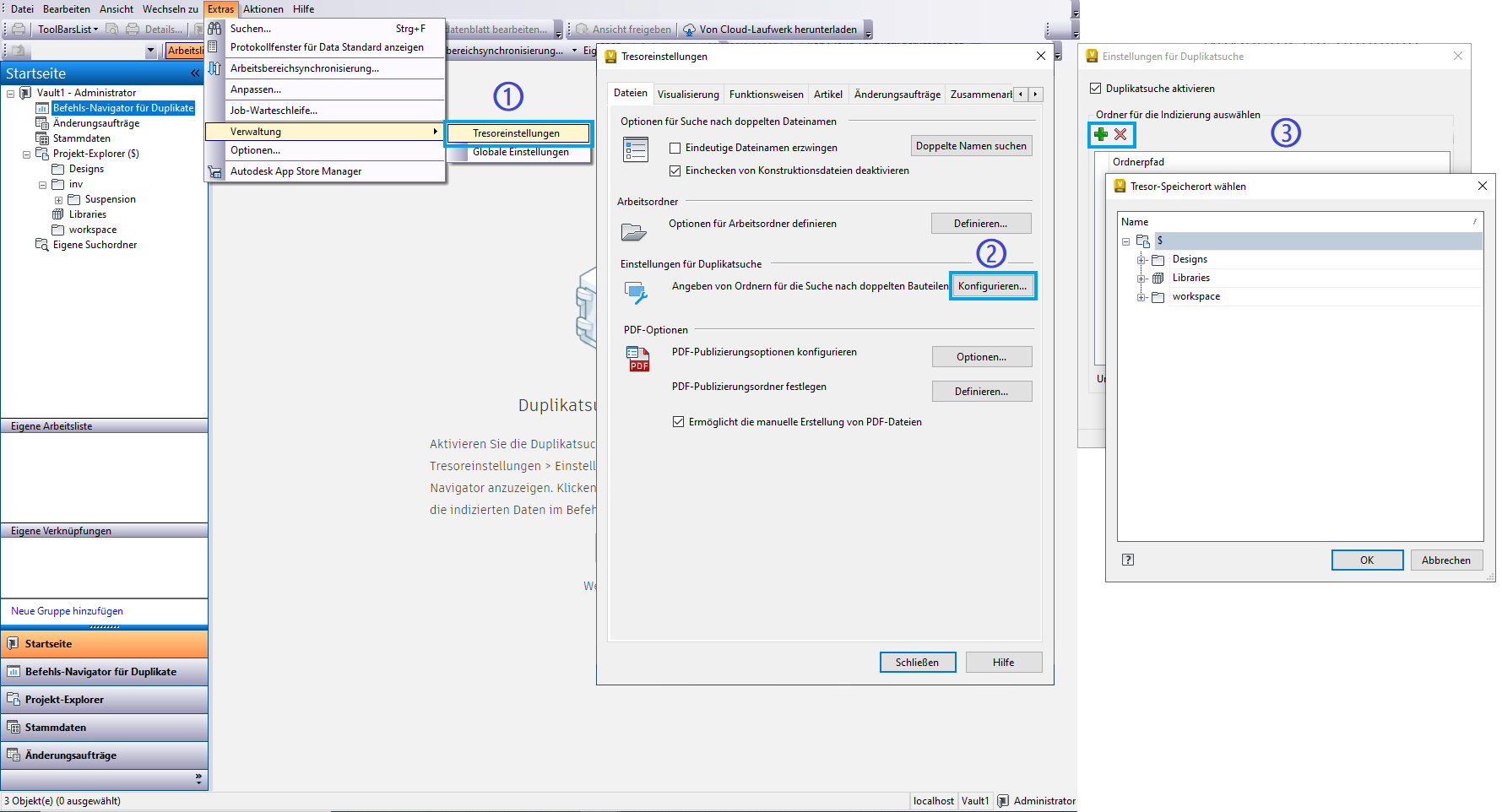This screenshot has height=812, width=1502.
Task: Choose Tresoreinstellungen from the submenu
Action: [x=519, y=133]
